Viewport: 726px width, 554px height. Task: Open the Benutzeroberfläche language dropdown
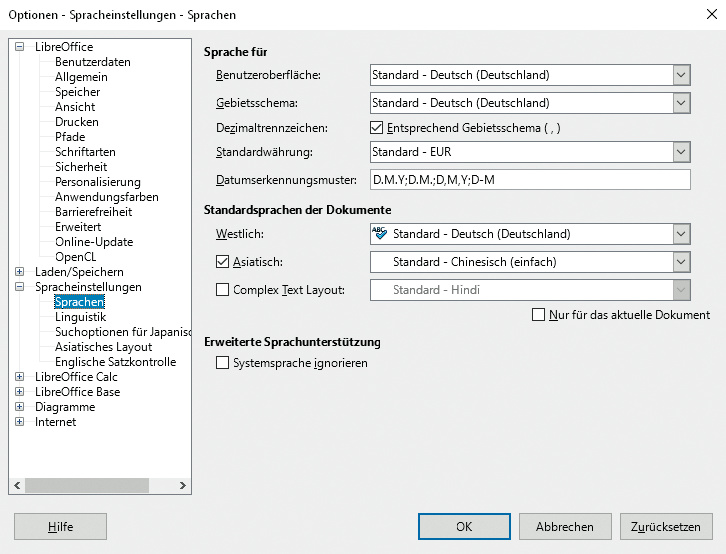(x=681, y=75)
